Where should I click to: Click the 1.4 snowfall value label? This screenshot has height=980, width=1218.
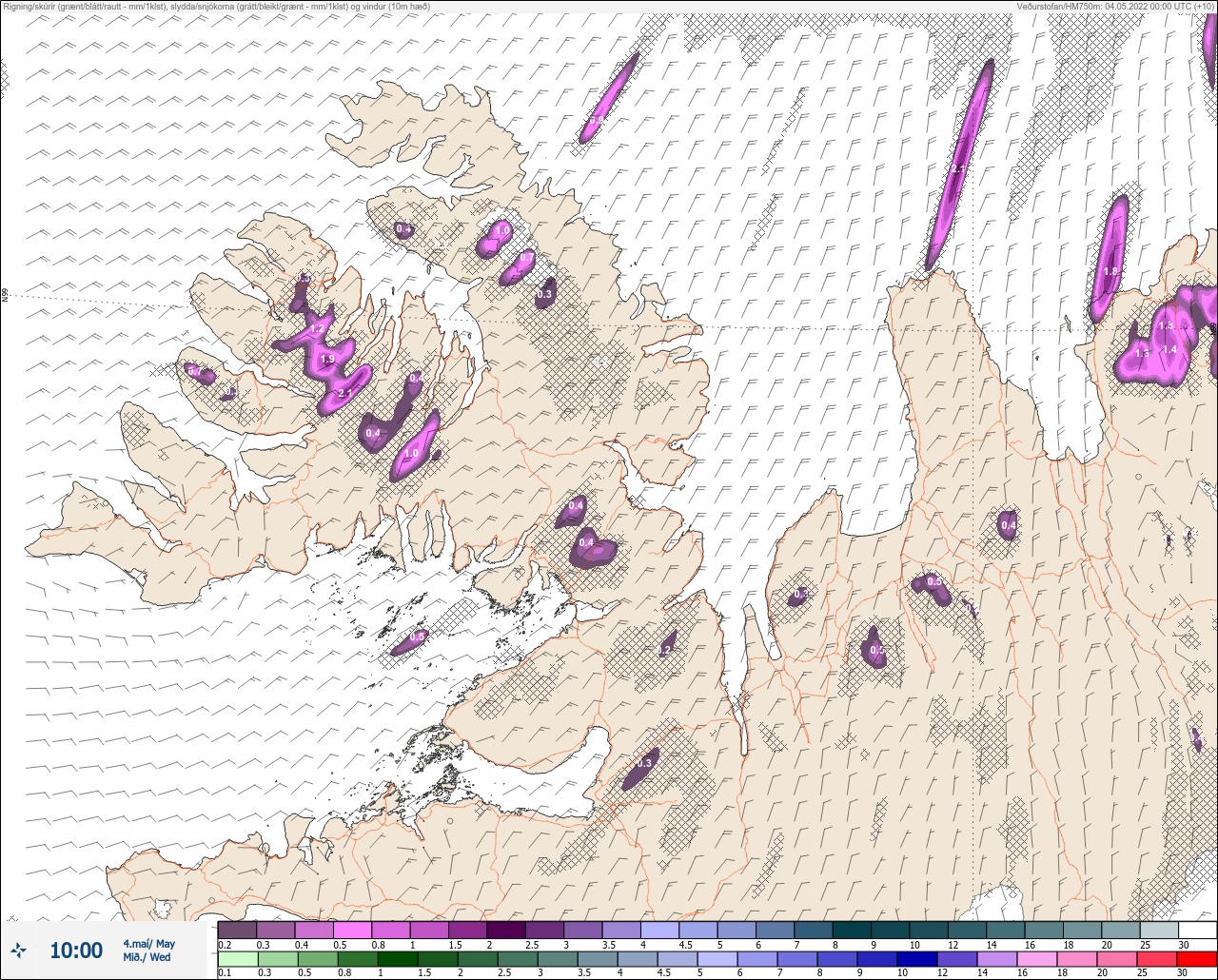(x=1170, y=350)
